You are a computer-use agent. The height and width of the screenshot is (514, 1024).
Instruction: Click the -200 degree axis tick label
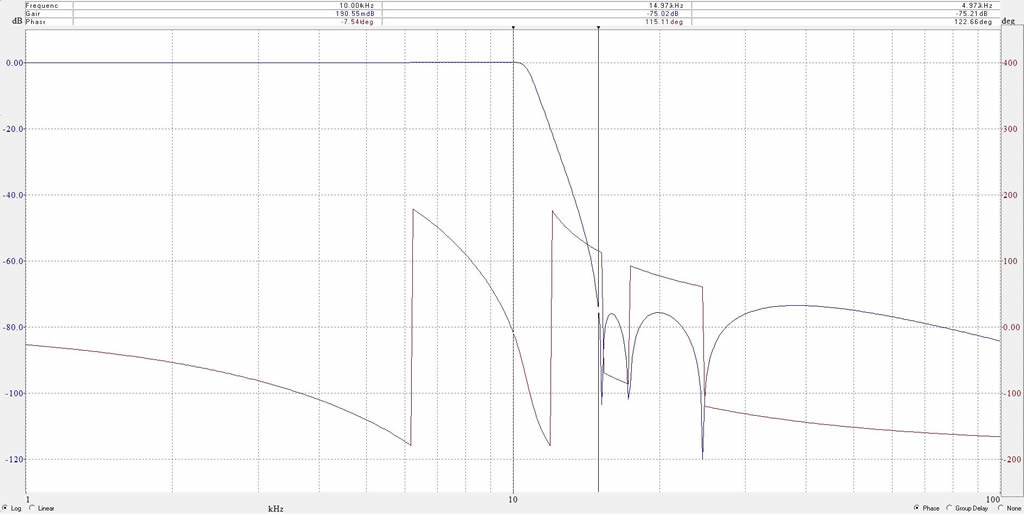click(1010, 459)
